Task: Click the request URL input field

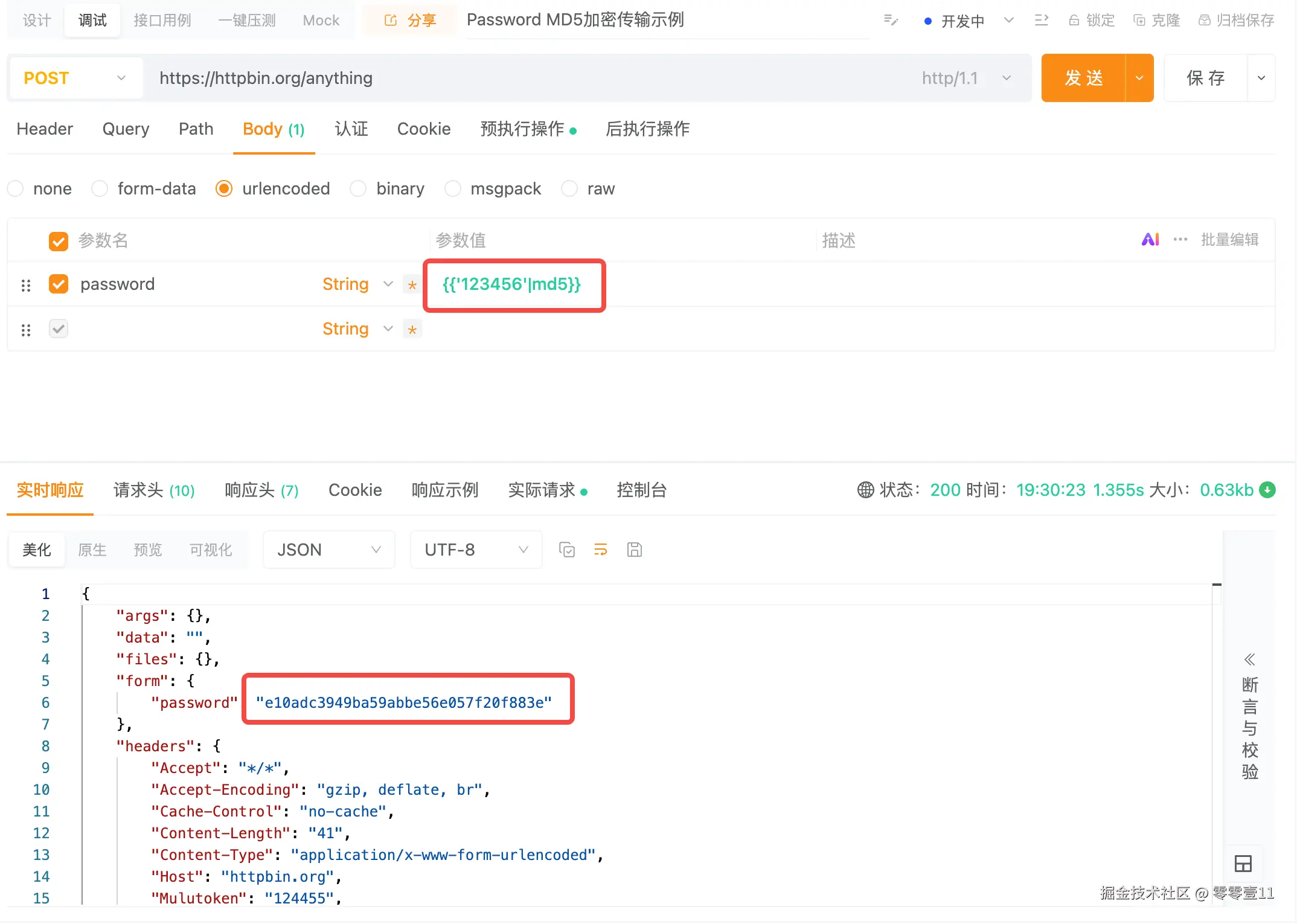Action: 531,78
